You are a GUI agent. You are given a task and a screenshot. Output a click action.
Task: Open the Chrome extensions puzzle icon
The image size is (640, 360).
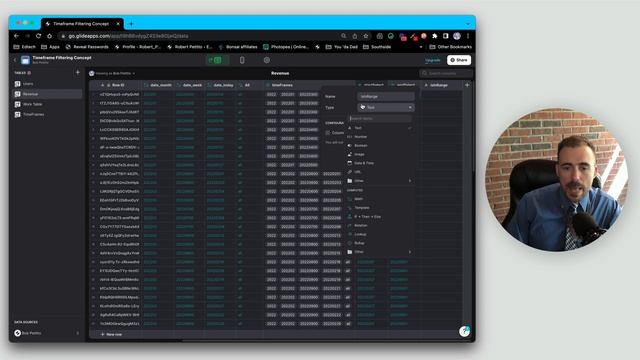point(435,36)
